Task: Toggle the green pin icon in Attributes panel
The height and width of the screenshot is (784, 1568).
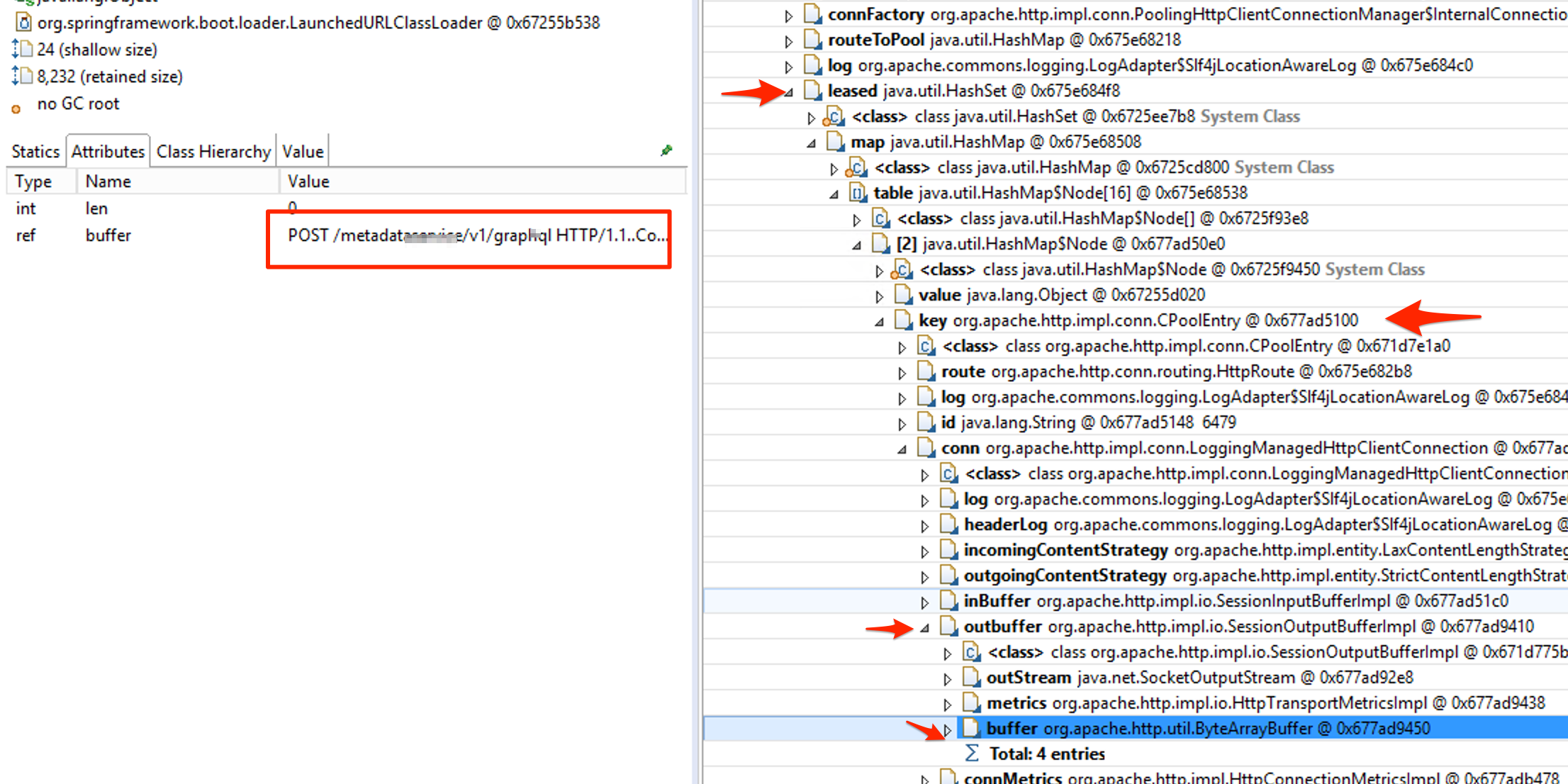Action: pyautogui.click(x=665, y=150)
